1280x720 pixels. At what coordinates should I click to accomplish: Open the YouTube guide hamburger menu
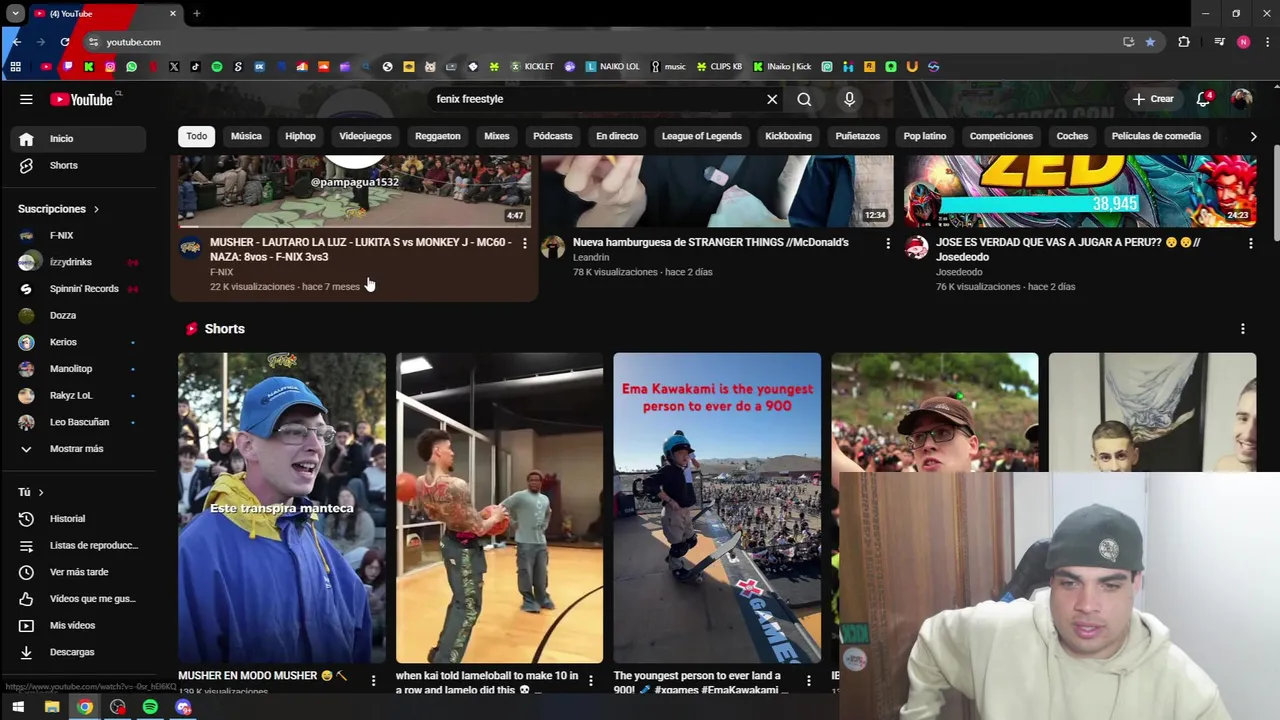(26, 99)
